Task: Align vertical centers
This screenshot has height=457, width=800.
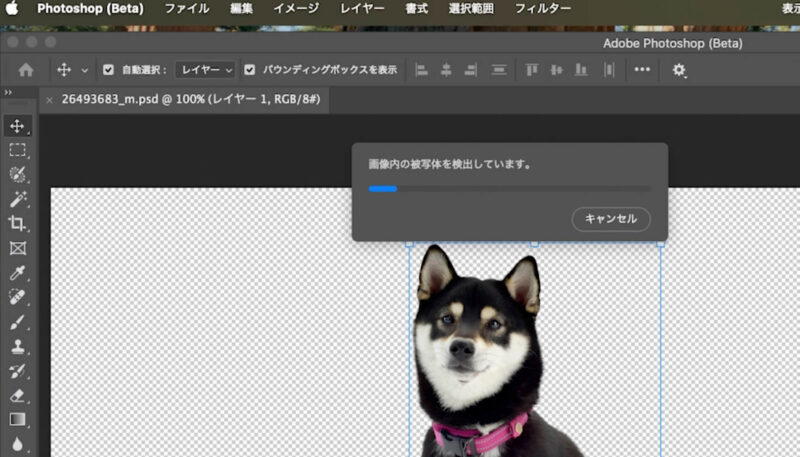Action: 556,70
